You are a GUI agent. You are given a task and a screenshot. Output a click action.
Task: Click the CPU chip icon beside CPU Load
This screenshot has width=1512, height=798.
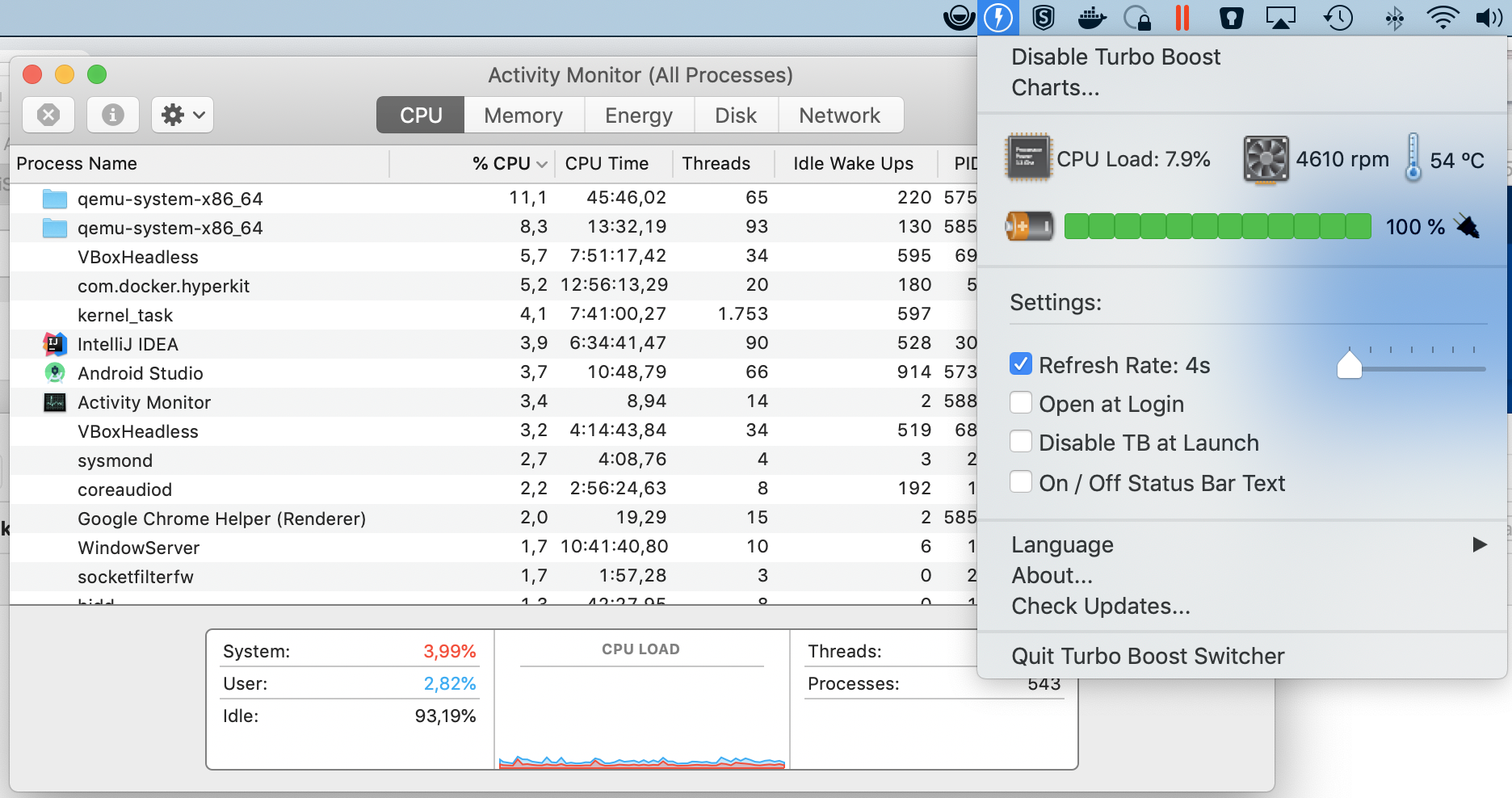tap(1028, 157)
